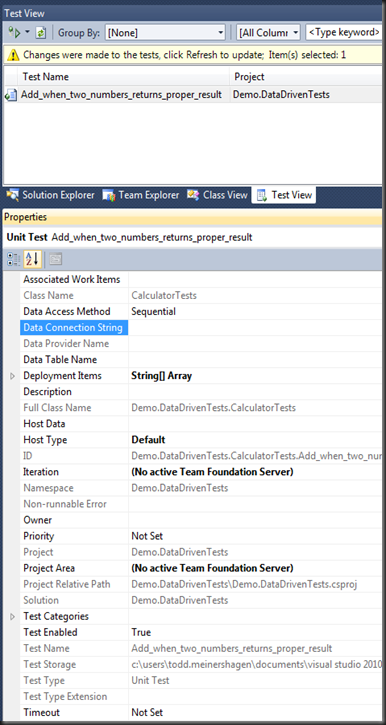Run selection using the Test View toolbar icon
Screen dimensions: 386x725
point(15,32)
